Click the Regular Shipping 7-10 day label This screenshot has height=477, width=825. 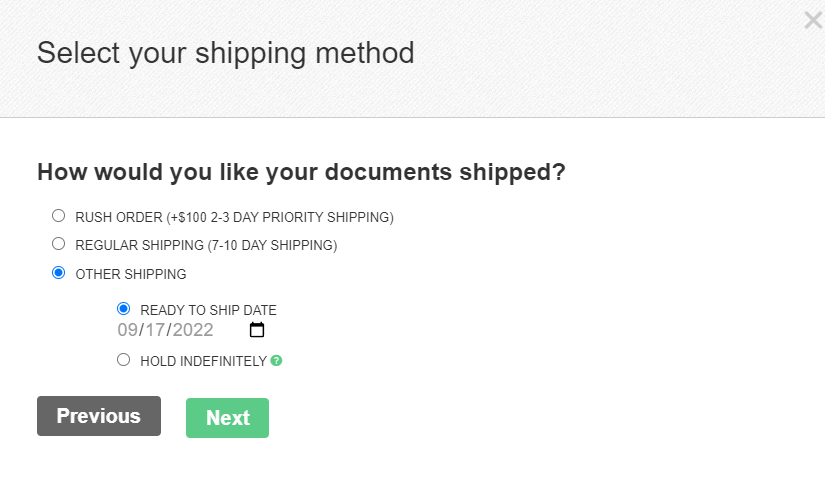coord(206,246)
